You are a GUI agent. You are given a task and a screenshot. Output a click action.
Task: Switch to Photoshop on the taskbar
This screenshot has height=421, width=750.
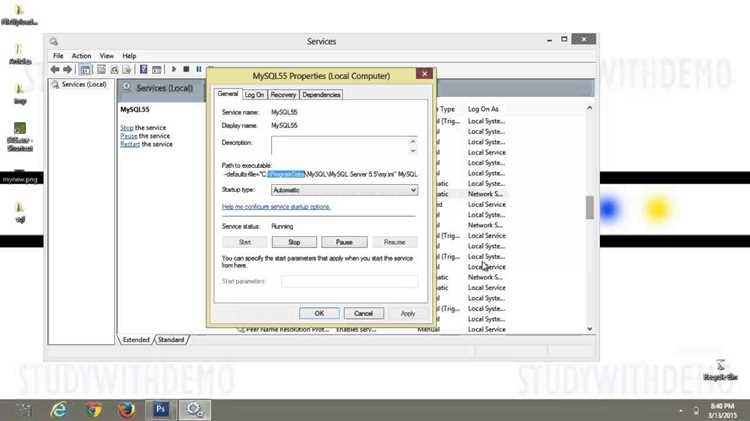[x=161, y=410]
